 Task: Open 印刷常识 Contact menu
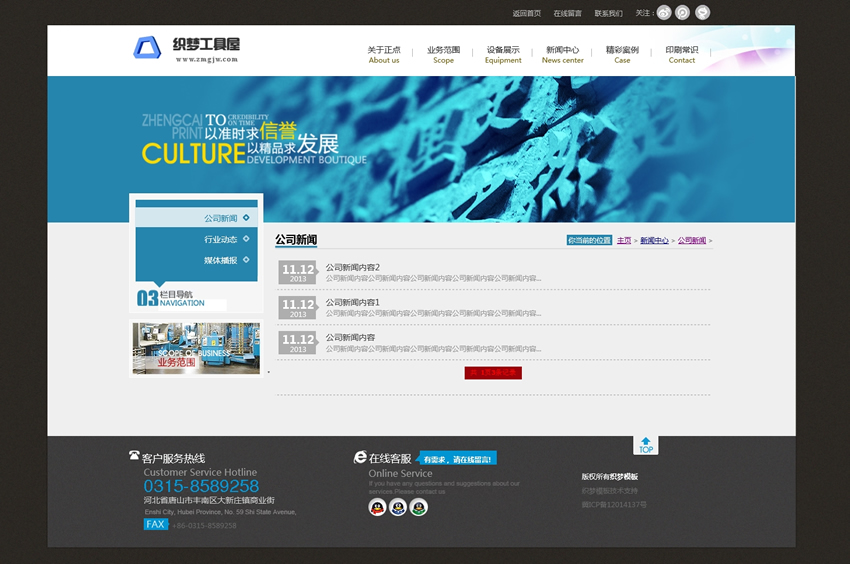click(682, 55)
